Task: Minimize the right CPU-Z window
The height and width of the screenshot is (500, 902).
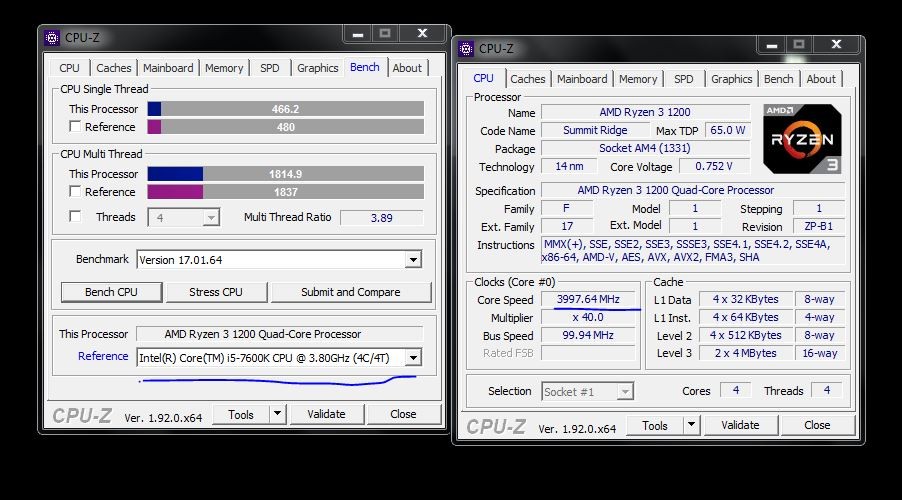Action: click(772, 45)
